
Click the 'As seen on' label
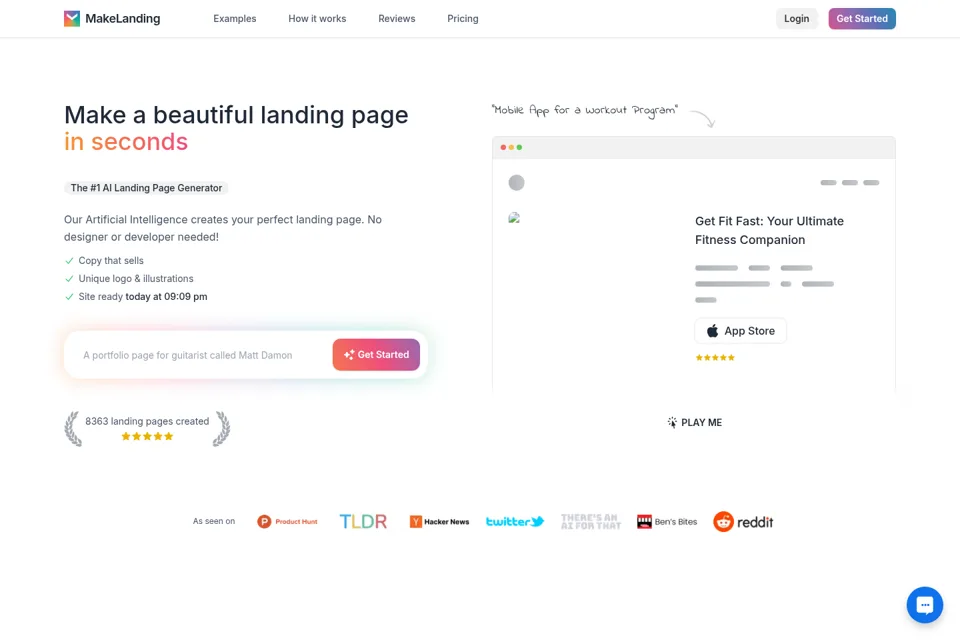point(214,521)
